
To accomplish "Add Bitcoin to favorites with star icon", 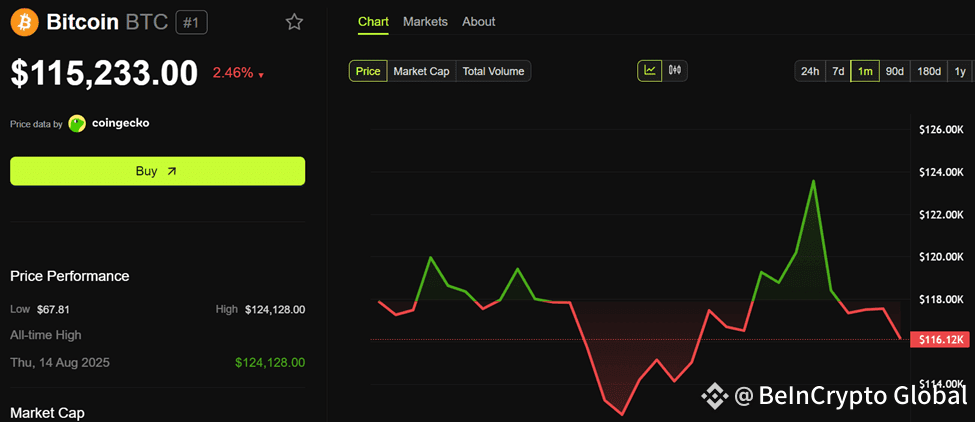I will [294, 22].
